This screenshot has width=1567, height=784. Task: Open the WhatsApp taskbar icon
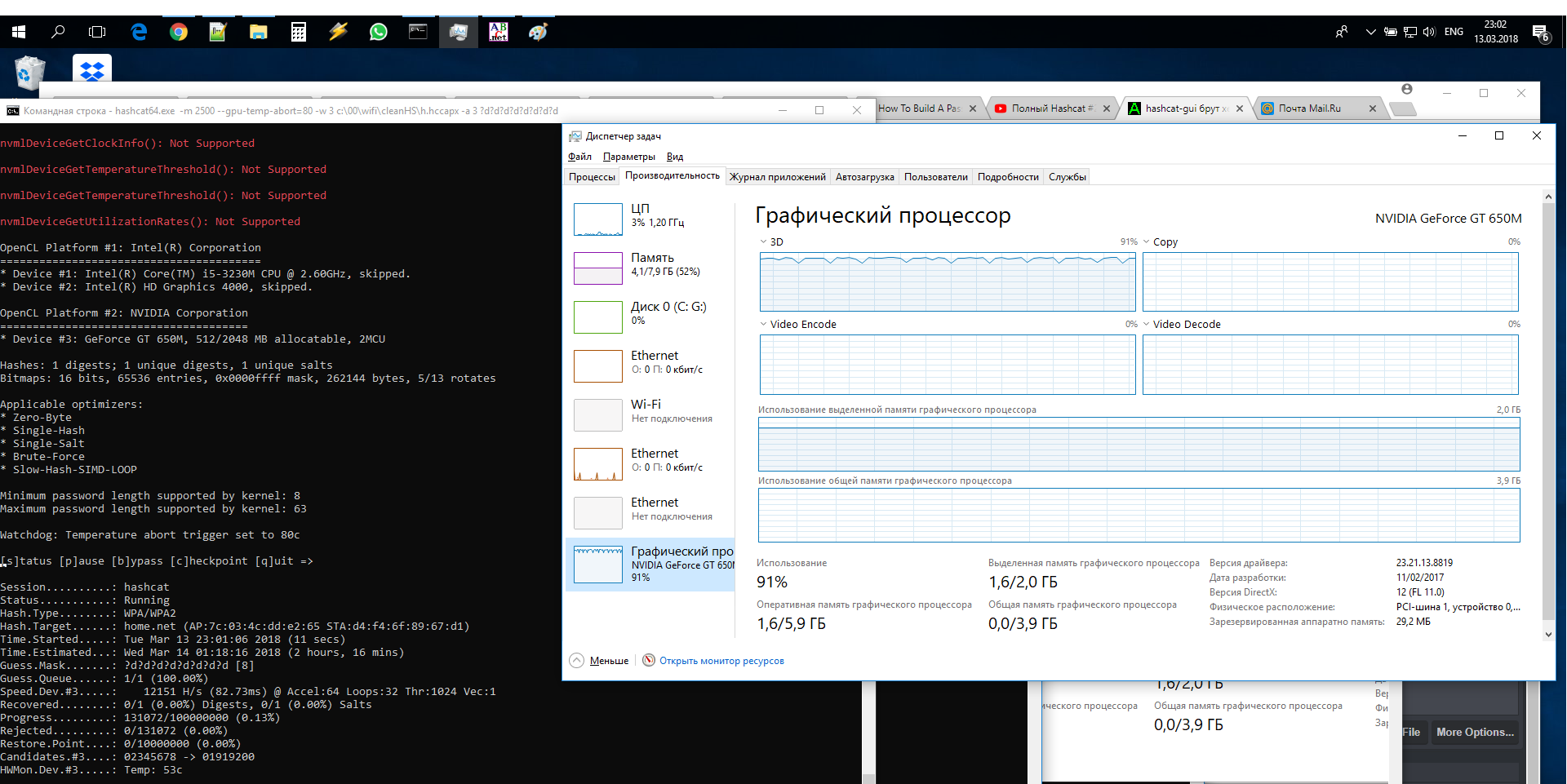tap(378, 32)
